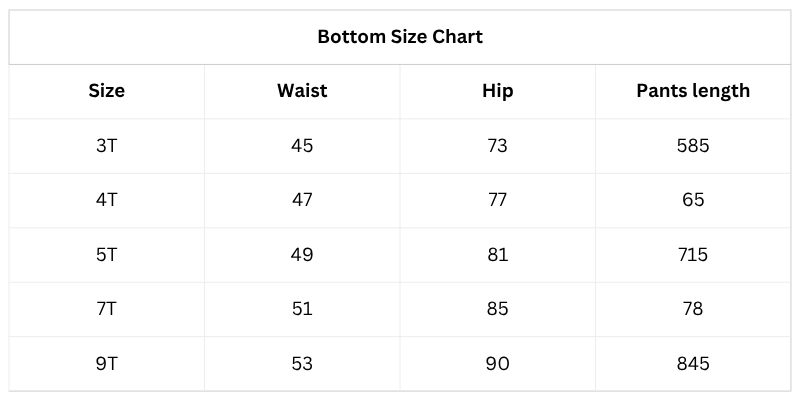The height and width of the screenshot is (400, 800).
Task: Select waist value 49 for 5T
Action: click(x=302, y=254)
